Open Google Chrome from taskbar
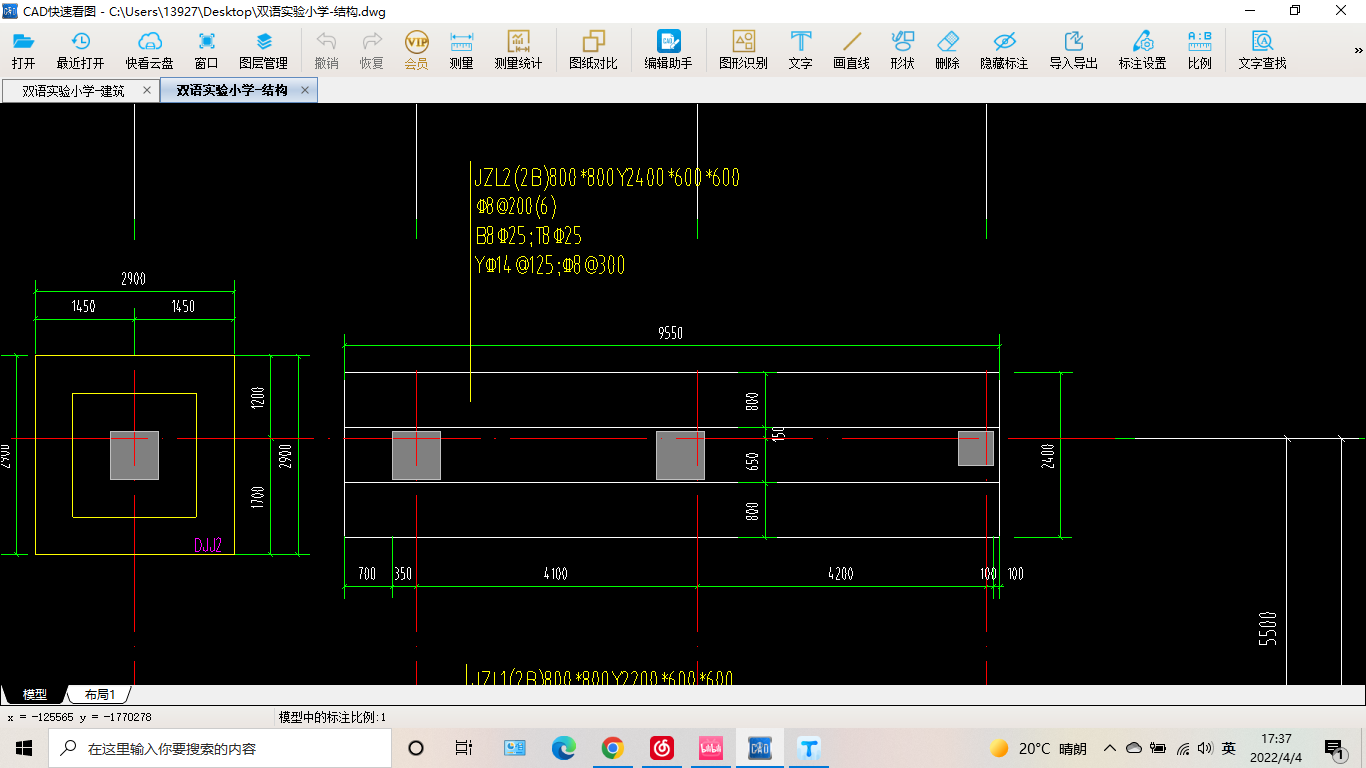 pos(613,748)
